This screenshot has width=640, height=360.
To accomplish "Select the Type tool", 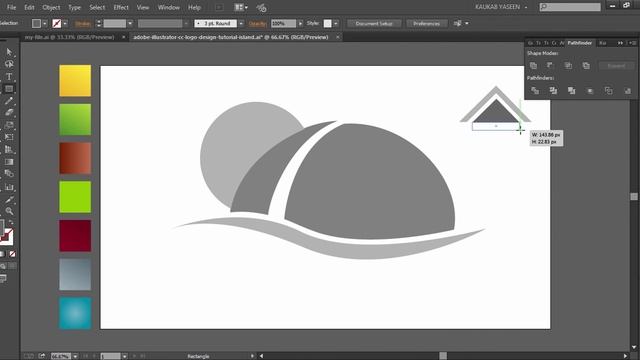I will click(x=9, y=76).
